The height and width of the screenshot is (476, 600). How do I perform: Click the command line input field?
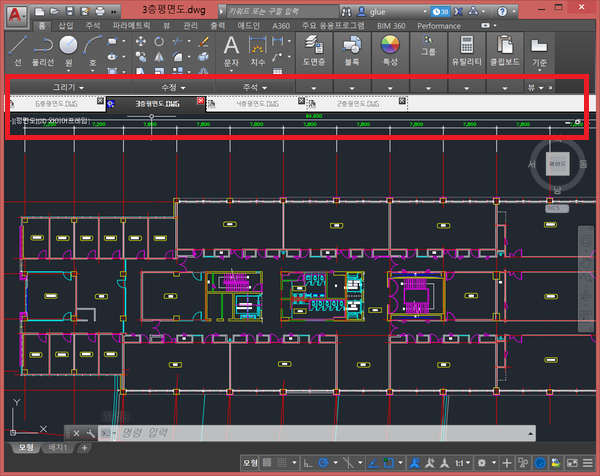[x=200, y=433]
